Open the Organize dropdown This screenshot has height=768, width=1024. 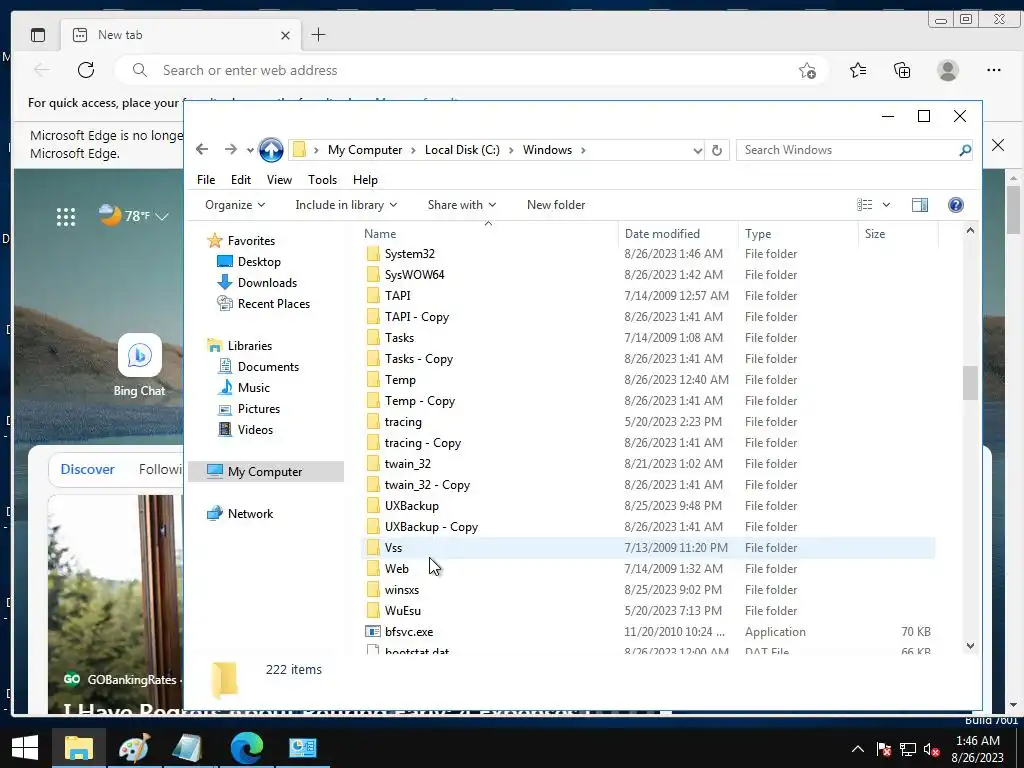(x=235, y=205)
